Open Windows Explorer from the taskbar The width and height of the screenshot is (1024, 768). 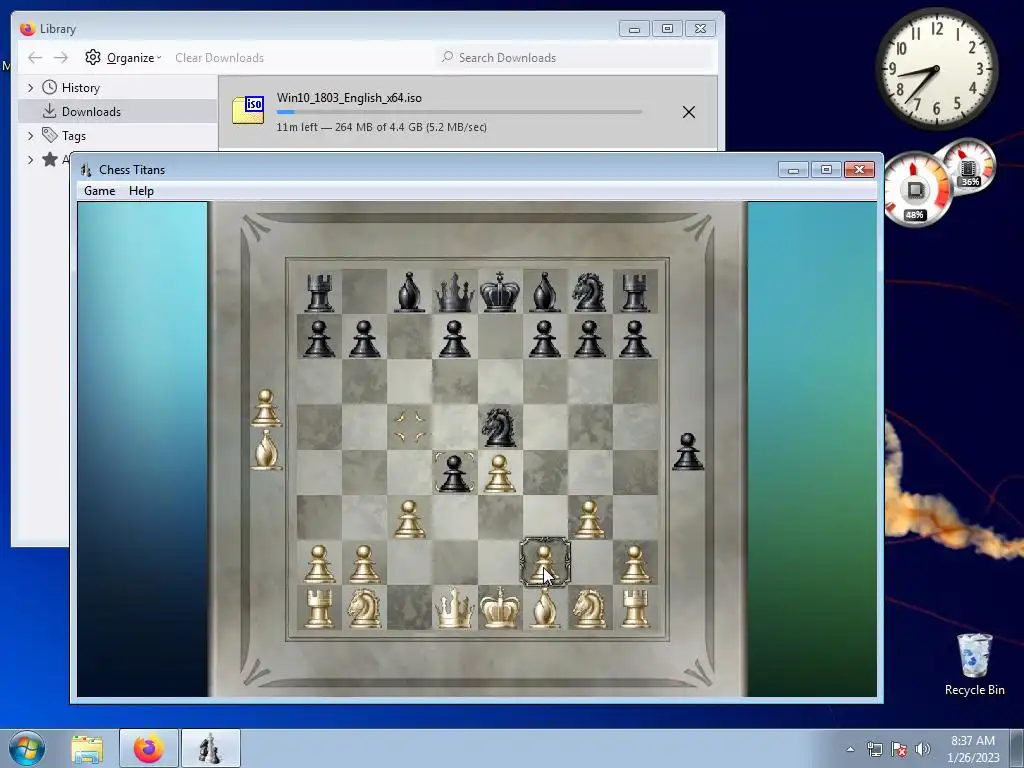[x=87, y=749]
